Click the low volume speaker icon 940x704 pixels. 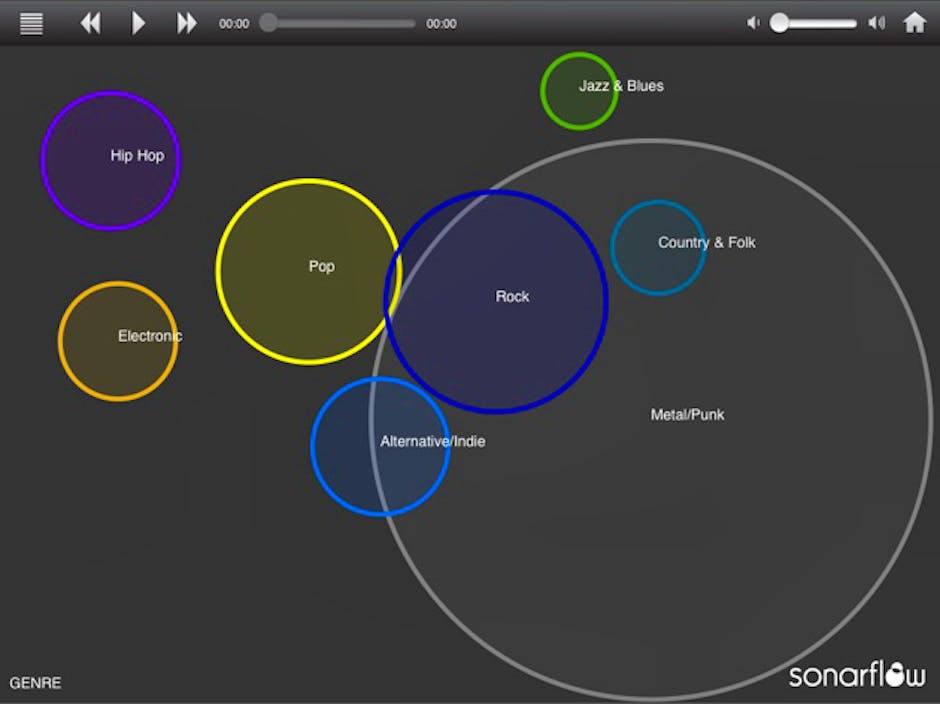753,23
